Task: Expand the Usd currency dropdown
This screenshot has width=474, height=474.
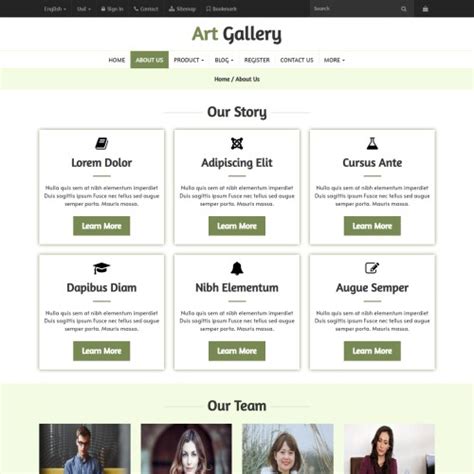Action: click(x=84, y=9)
